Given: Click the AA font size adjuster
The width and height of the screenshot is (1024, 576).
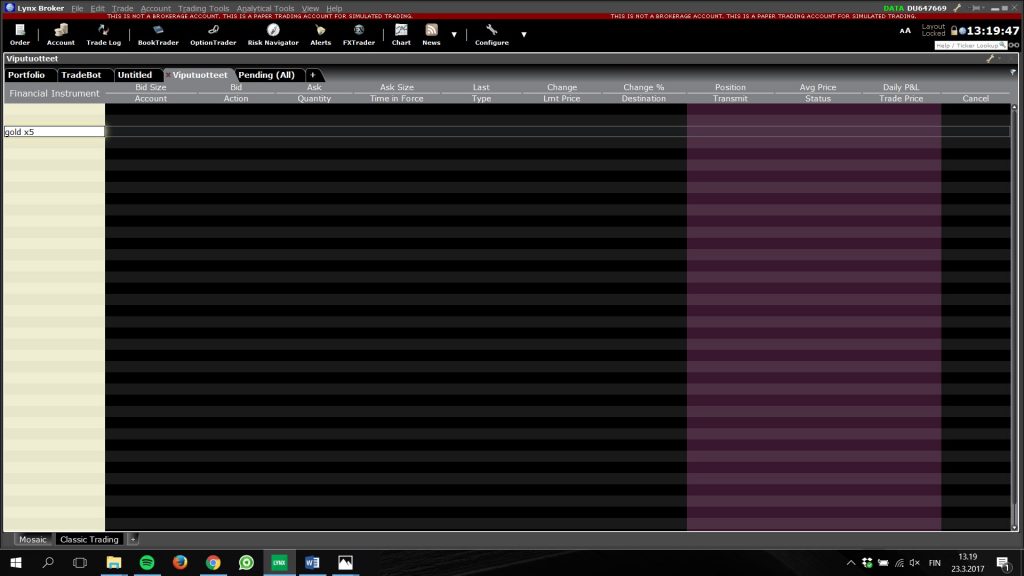Looking at the screenshot, I should 904,31.
